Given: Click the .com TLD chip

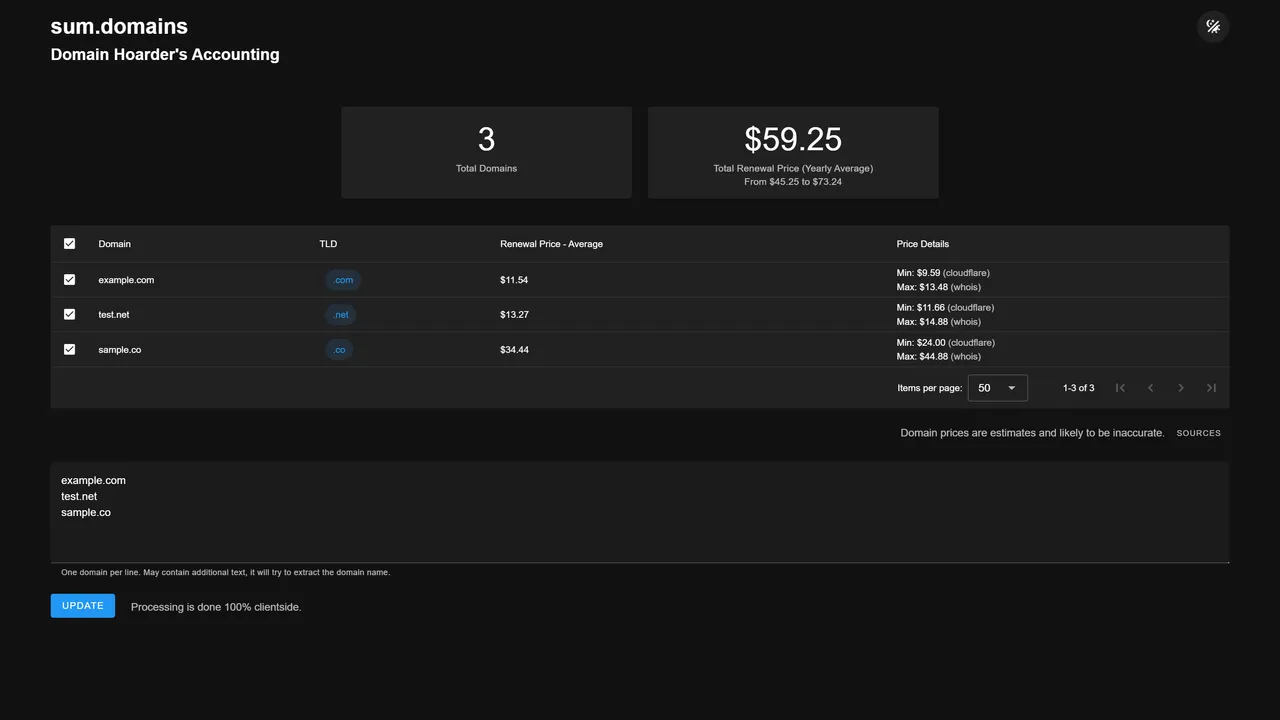Looking at the screenshot, I should click(343, 280).
